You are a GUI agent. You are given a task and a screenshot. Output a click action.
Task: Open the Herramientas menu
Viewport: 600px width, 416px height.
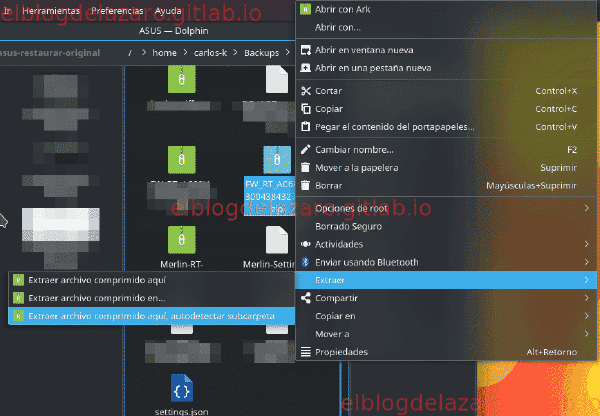[x=51, y=11]
